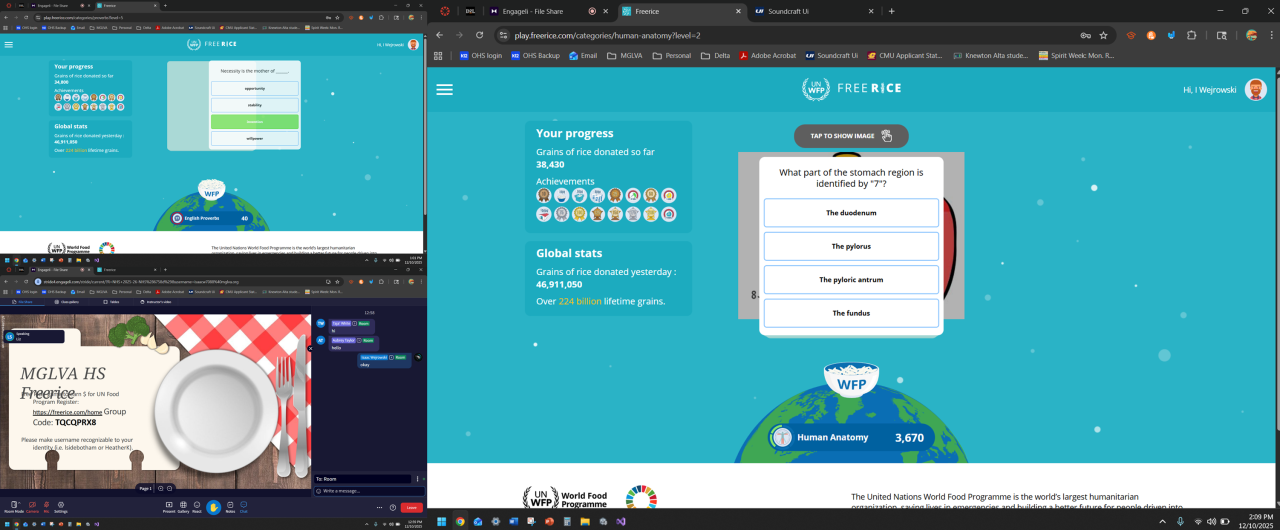1280x530 pixels.
Task: Open Instructor's video tab in Engageli
Action: point(155,301)
